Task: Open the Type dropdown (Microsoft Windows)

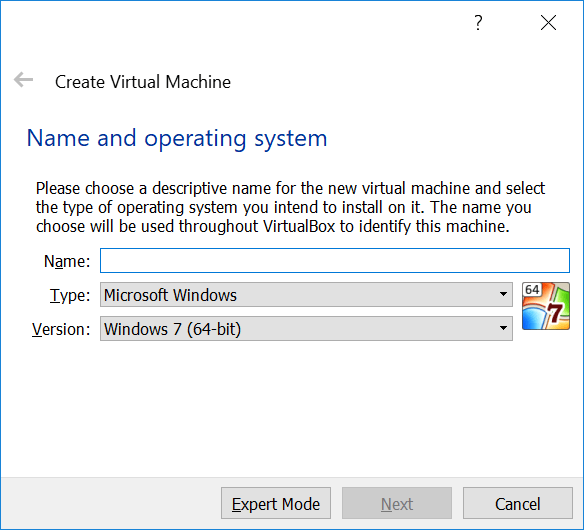Action: 306,295
